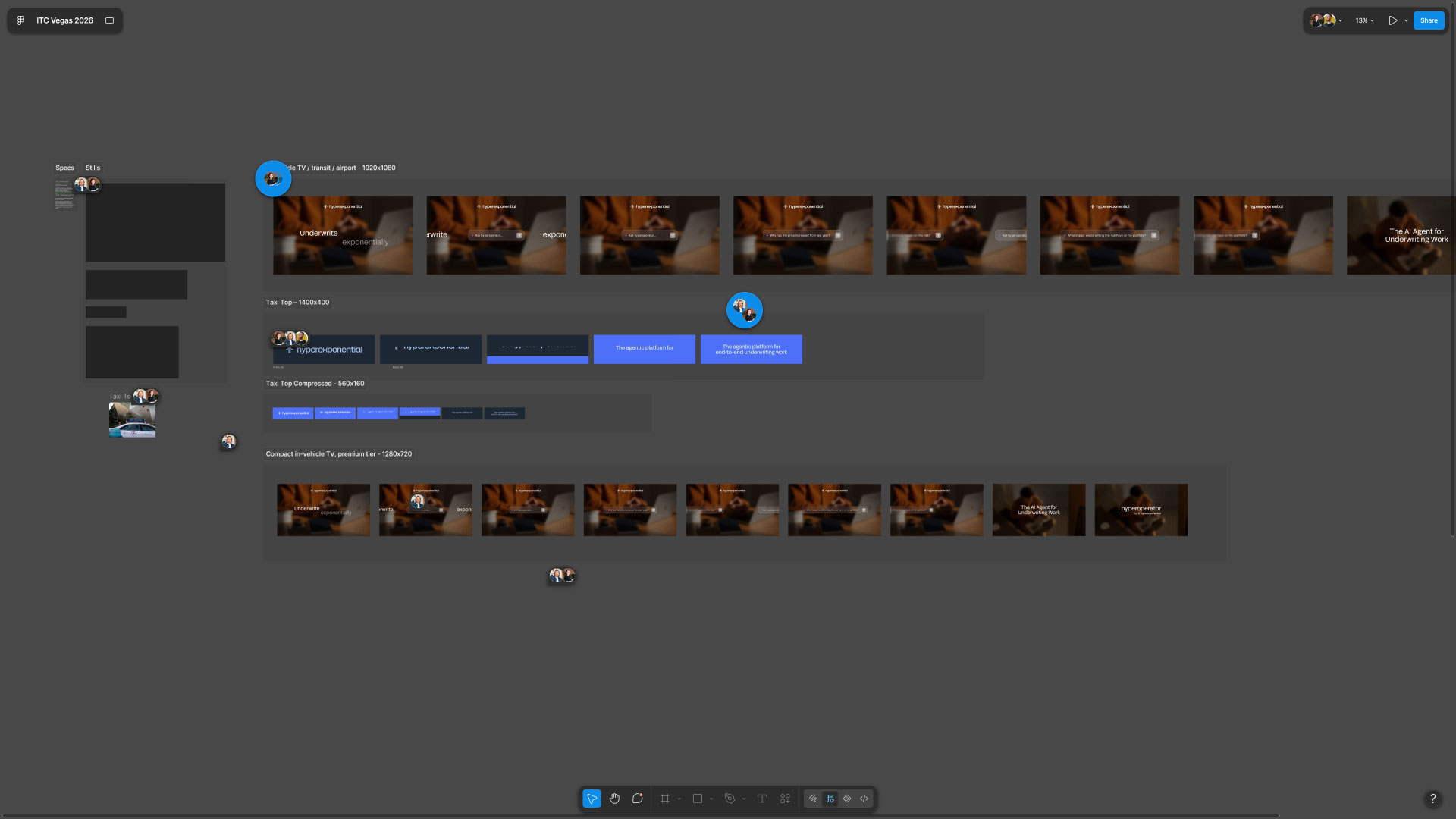
Task: Click the highlighted blue mode icon in toolbar
Action: pos(830,799)
